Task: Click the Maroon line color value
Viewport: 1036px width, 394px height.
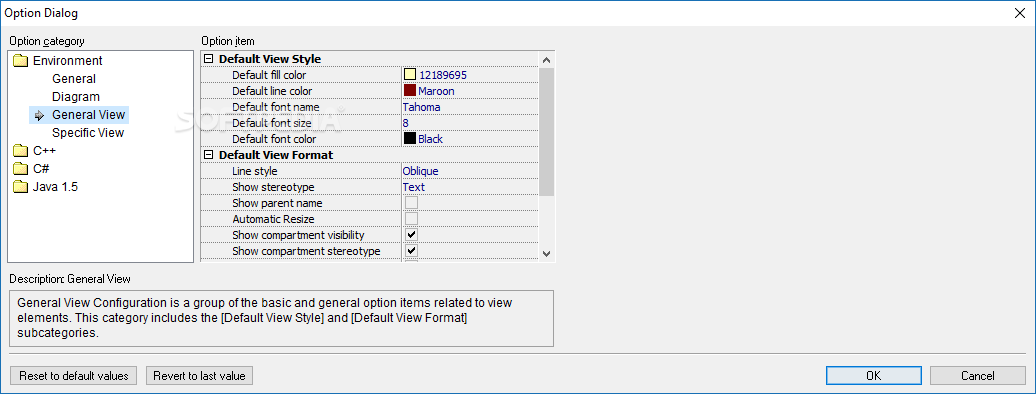Action: tap(436, 91)
